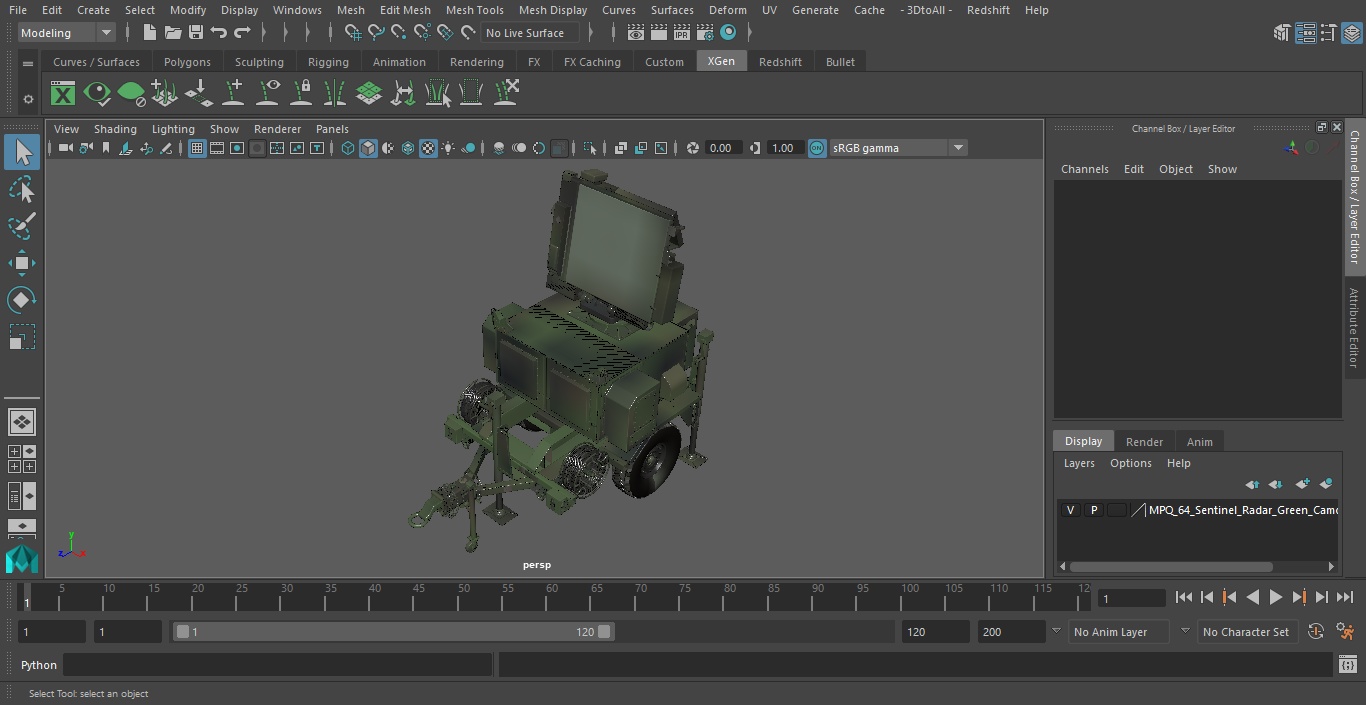The image size is (1366, 705).
Task: Click the Python command line input field
Action: click(x=278, y=665)
